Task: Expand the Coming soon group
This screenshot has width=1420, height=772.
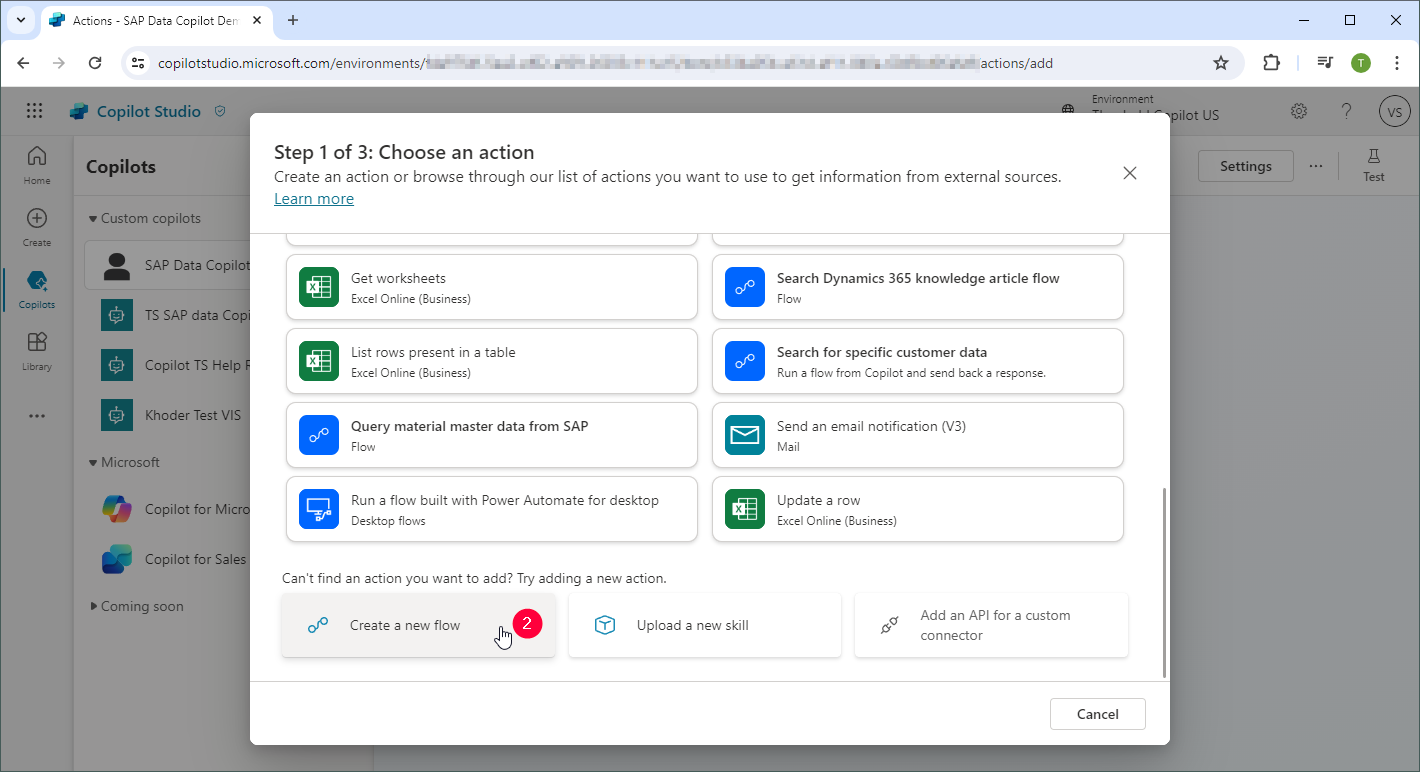Action: [x=94, y=606]
